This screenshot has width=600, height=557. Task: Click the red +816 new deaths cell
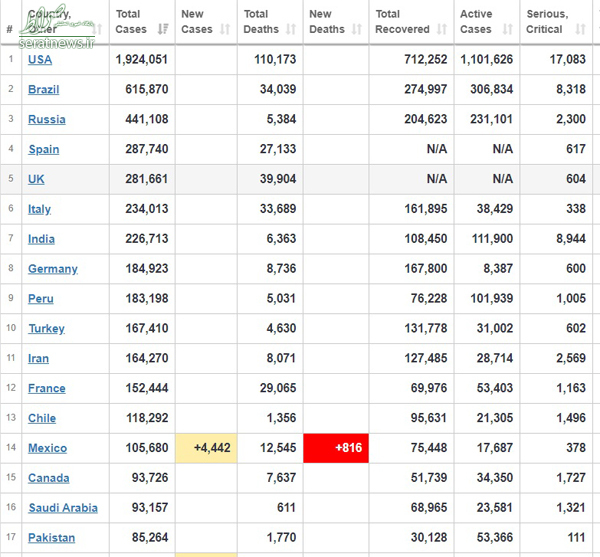coord(335,448)
